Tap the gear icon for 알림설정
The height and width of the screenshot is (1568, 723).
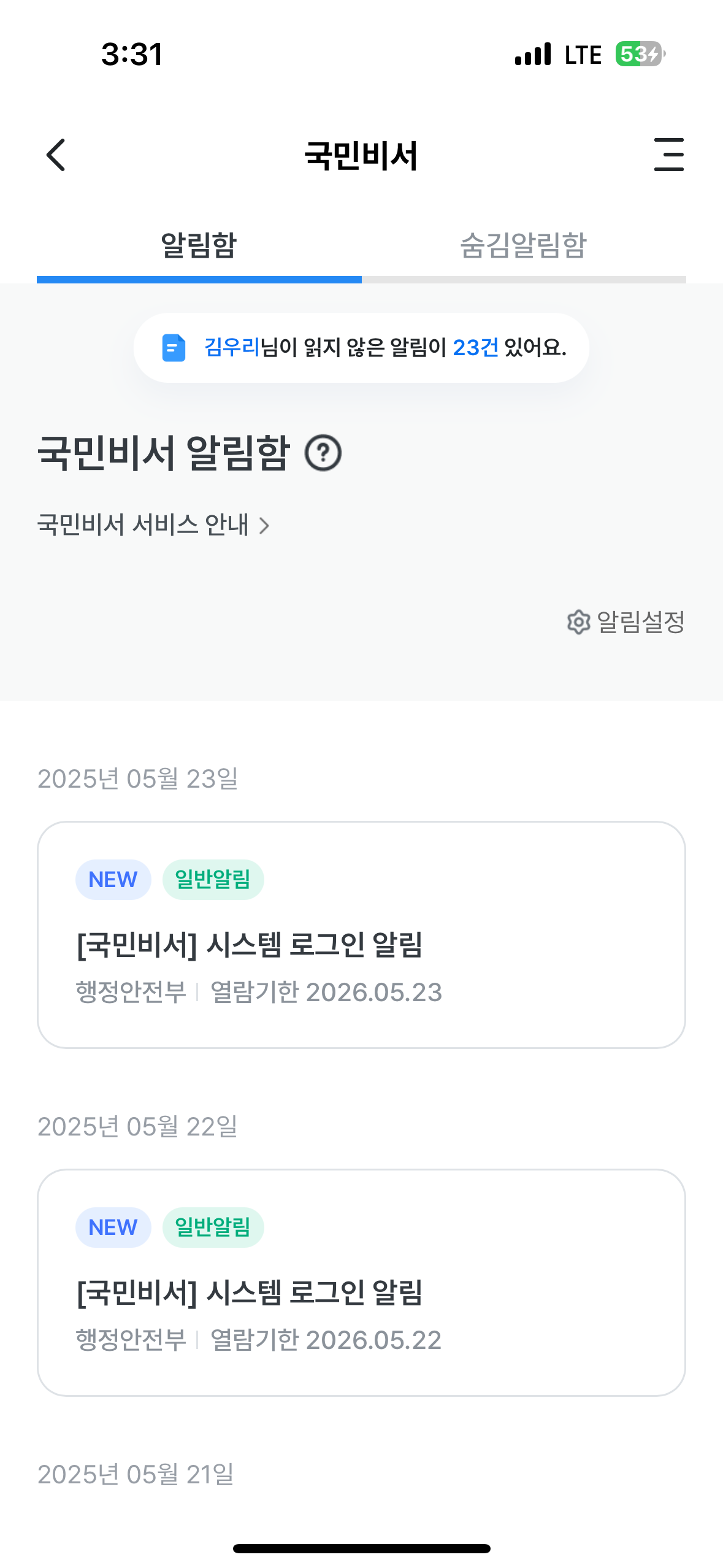pyautogui.click(x=578, y=622)
